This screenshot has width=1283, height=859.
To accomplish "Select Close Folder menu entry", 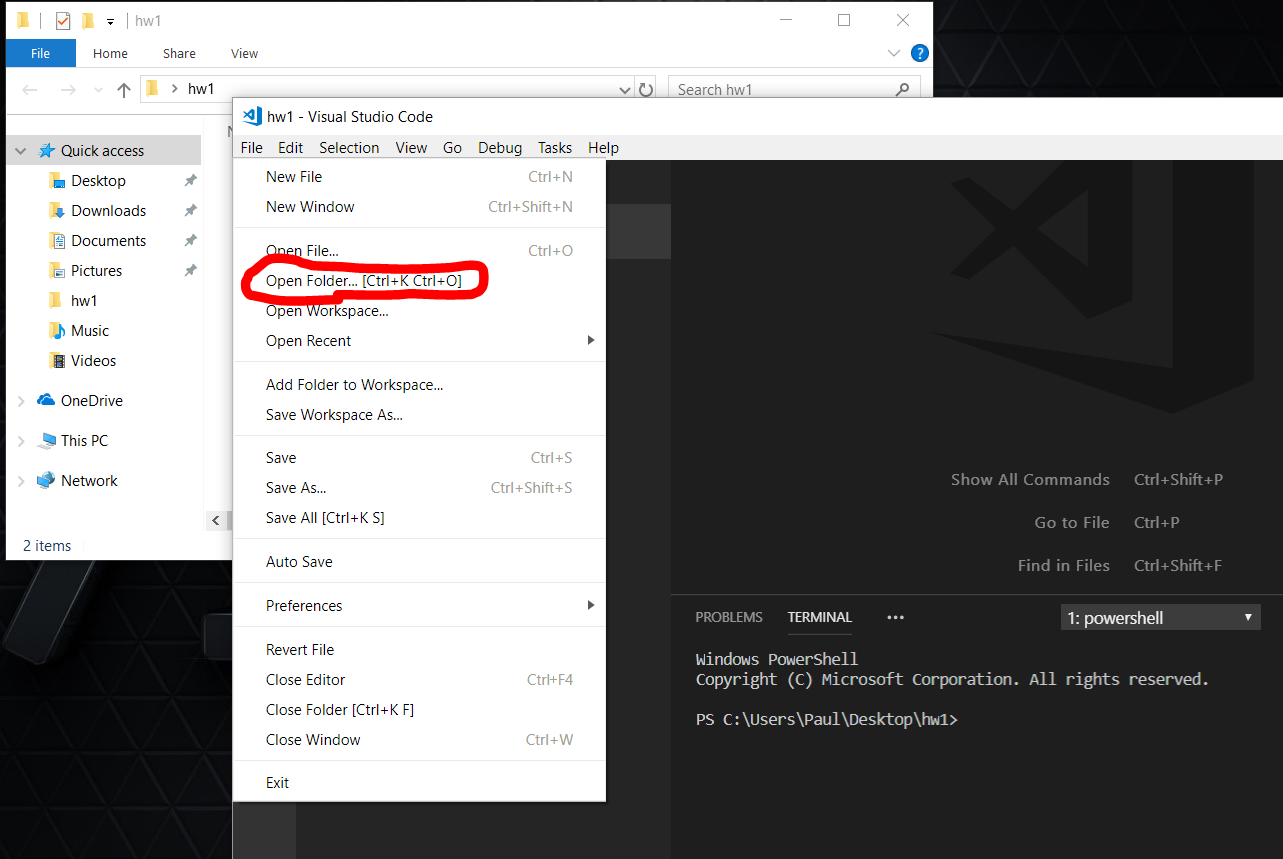I will (419, 710).
